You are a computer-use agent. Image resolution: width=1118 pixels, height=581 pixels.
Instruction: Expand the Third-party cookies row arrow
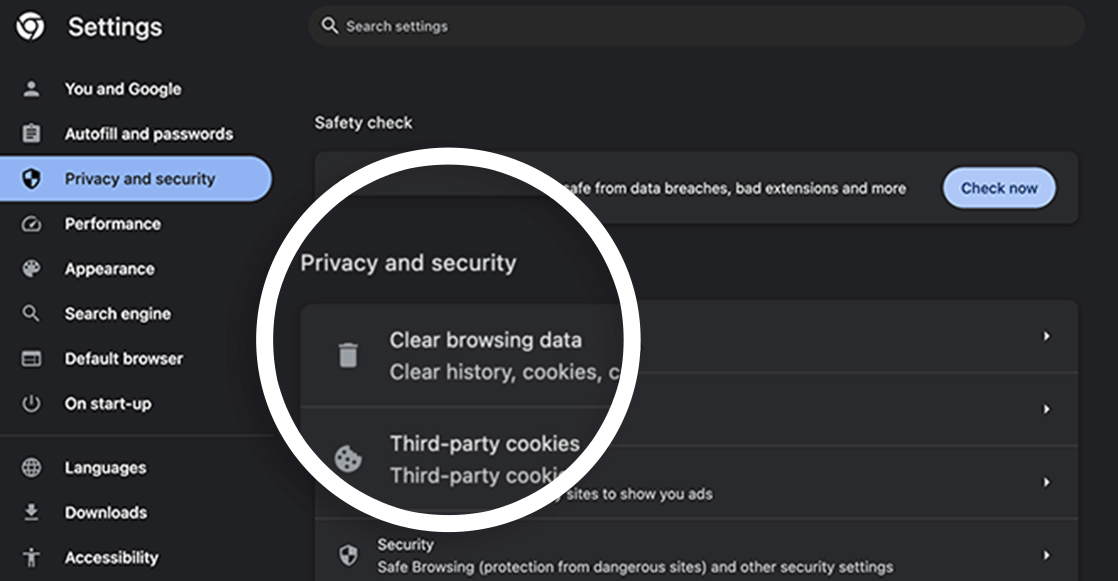point(1046,409)
